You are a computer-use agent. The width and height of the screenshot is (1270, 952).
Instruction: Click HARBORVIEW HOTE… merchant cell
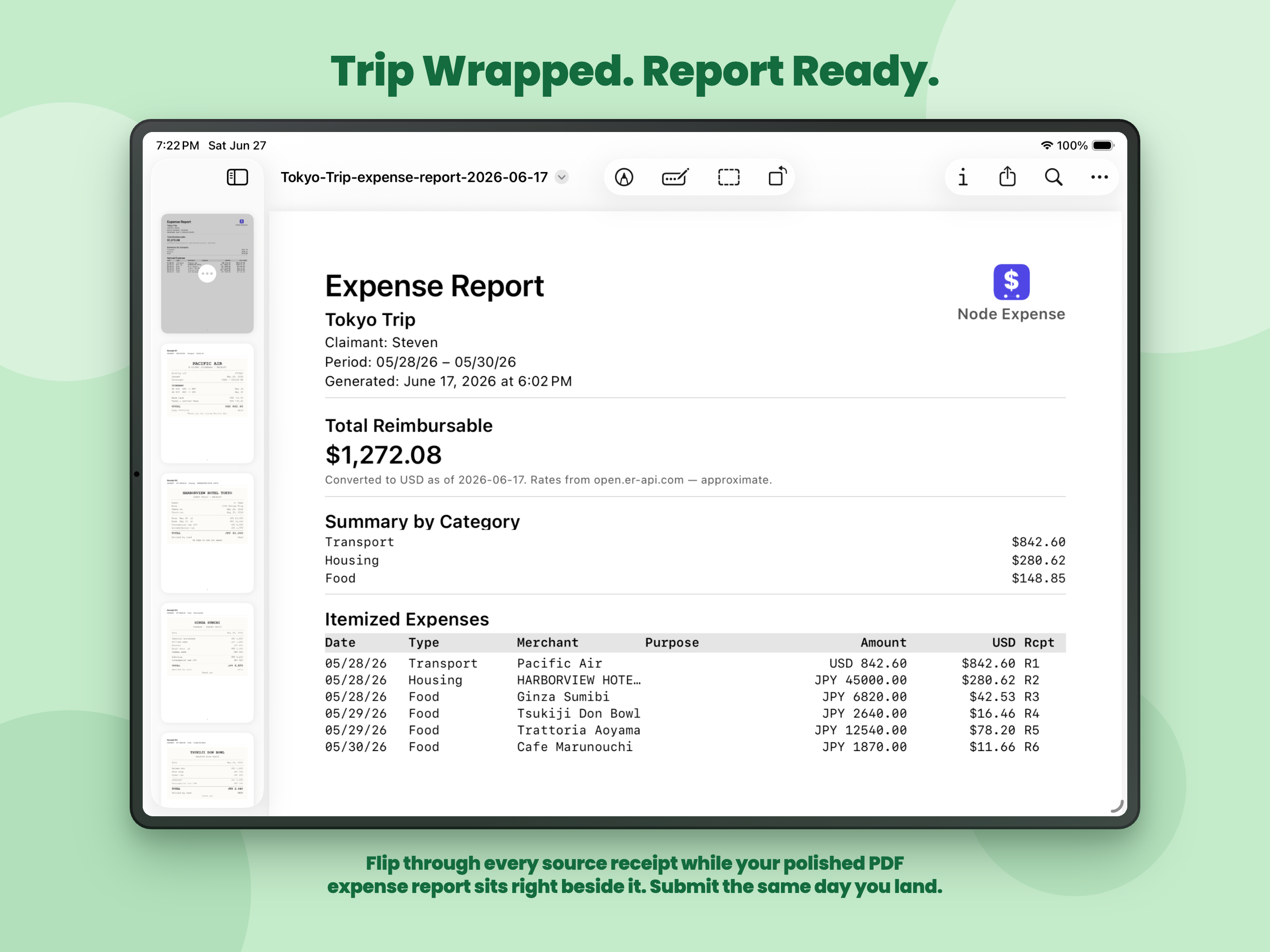[579, 680]
